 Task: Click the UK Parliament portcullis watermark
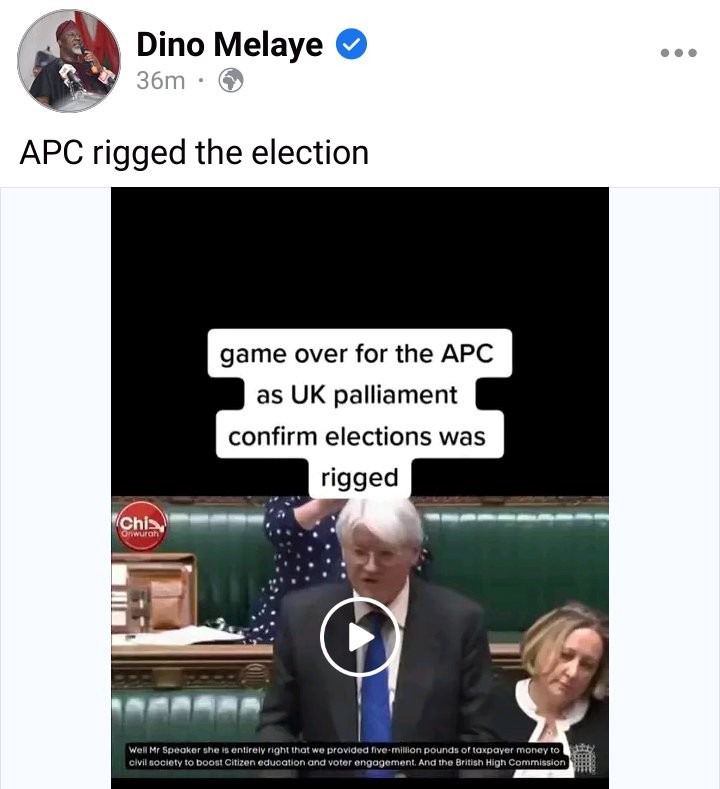click(x=584, y=758)
